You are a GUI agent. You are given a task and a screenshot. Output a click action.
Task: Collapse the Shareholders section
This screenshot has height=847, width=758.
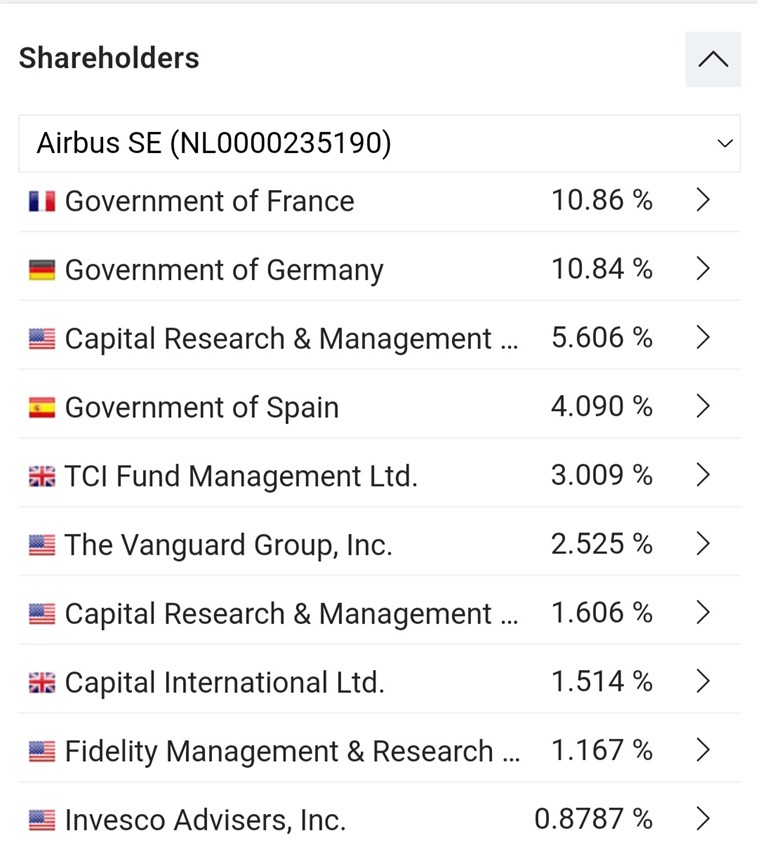(x=712, y=59)
